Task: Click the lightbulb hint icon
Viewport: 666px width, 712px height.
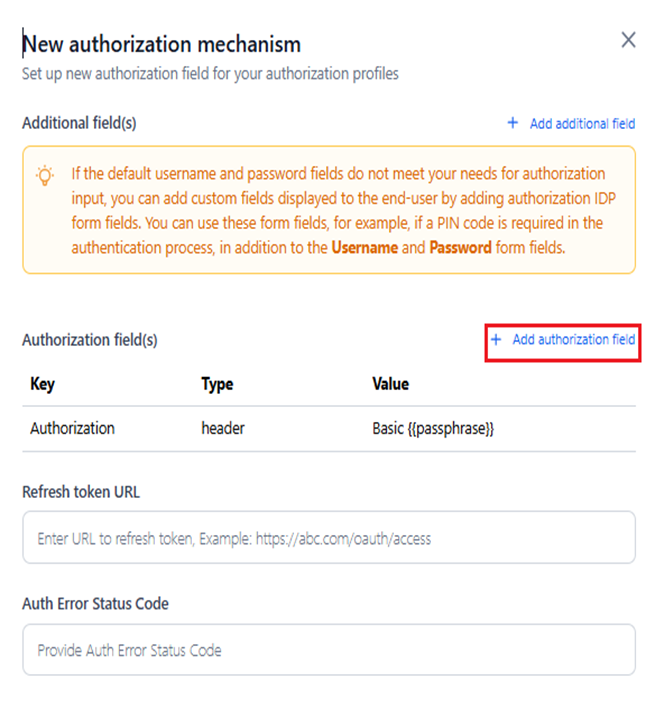Action: click(45, 175)
